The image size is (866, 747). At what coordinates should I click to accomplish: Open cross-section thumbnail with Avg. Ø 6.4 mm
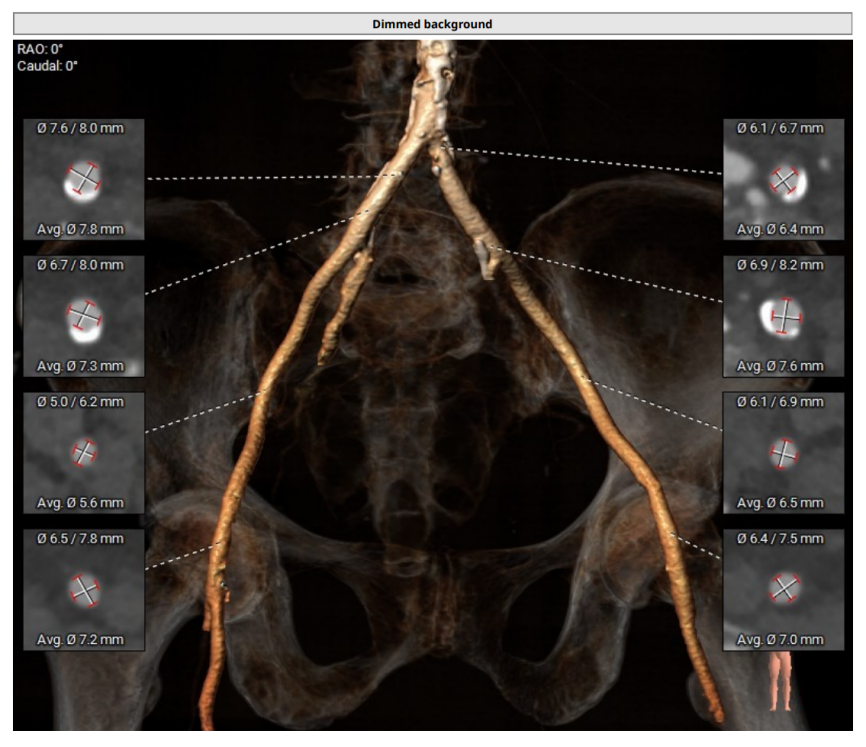(x=784, y=179)
